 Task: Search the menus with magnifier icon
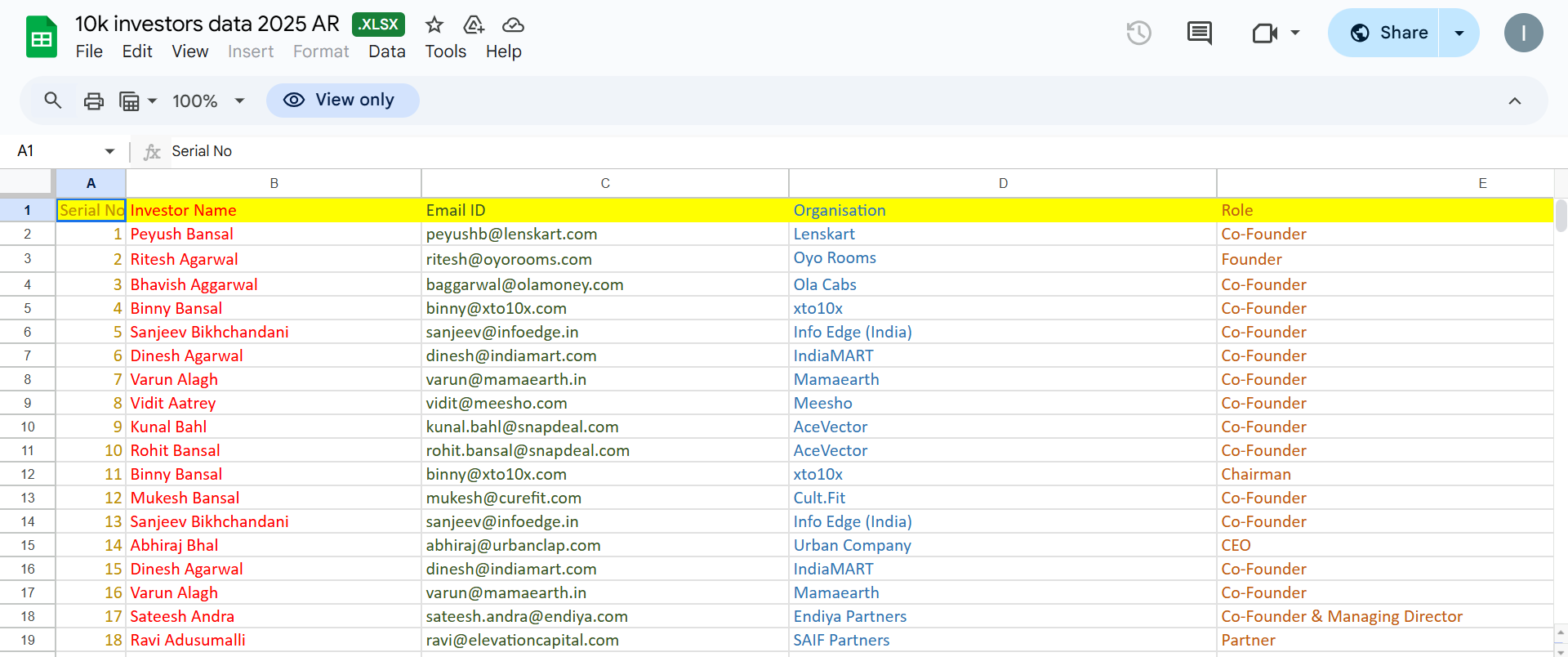tap(53, 101)
